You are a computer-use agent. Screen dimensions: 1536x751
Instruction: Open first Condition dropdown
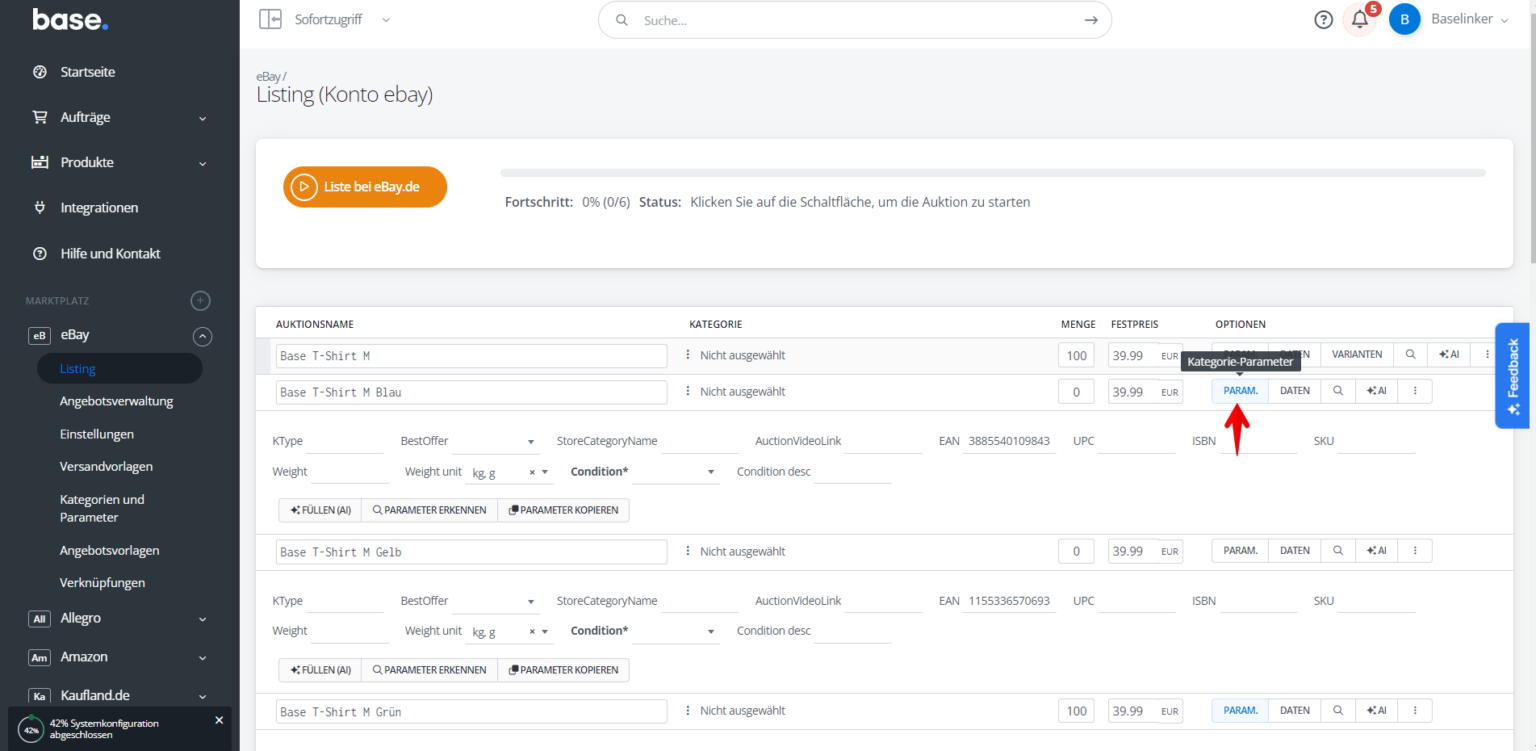(x=675, y=472)
